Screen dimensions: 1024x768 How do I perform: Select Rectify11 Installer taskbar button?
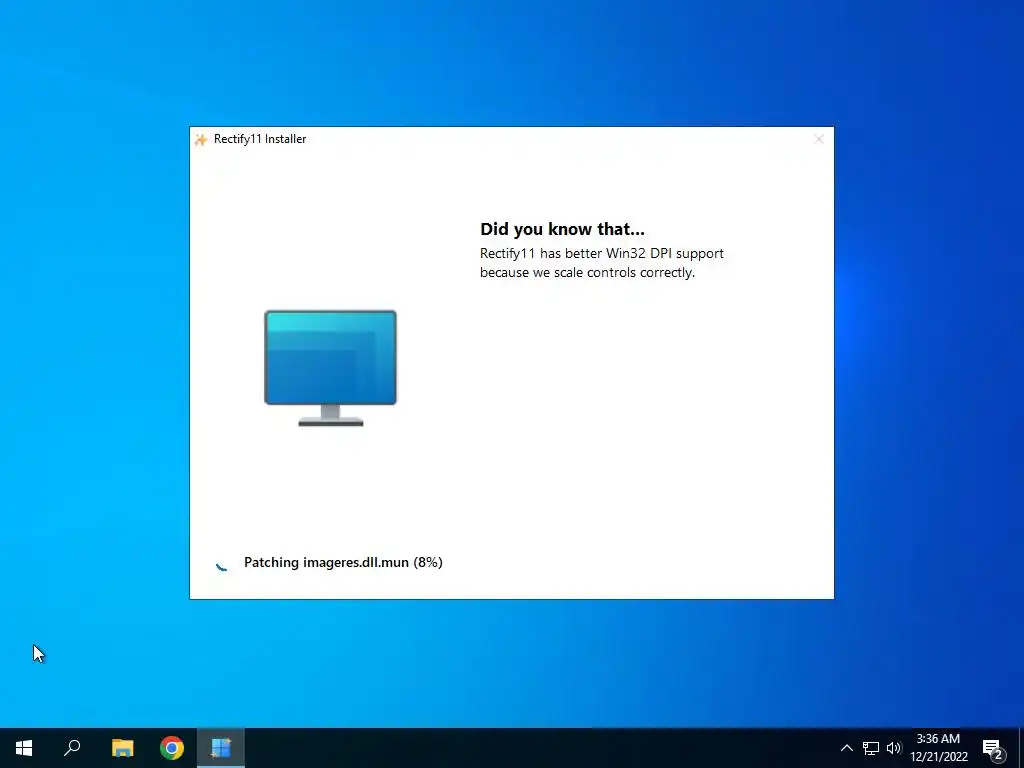(221, 748)
